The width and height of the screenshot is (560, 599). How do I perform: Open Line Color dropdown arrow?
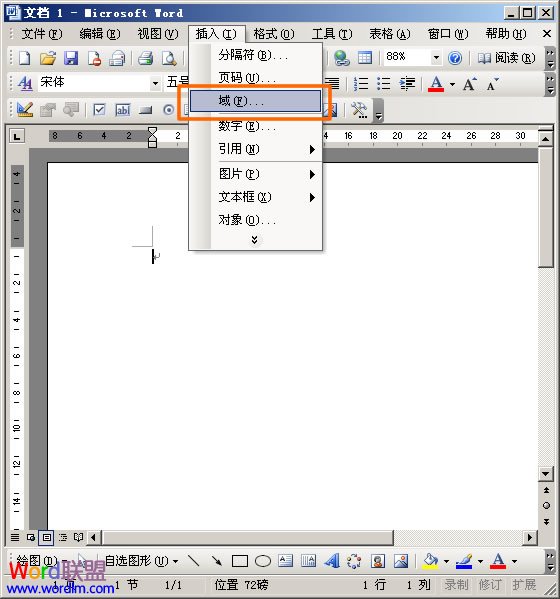pyautogui.click(x=481, y=561)
